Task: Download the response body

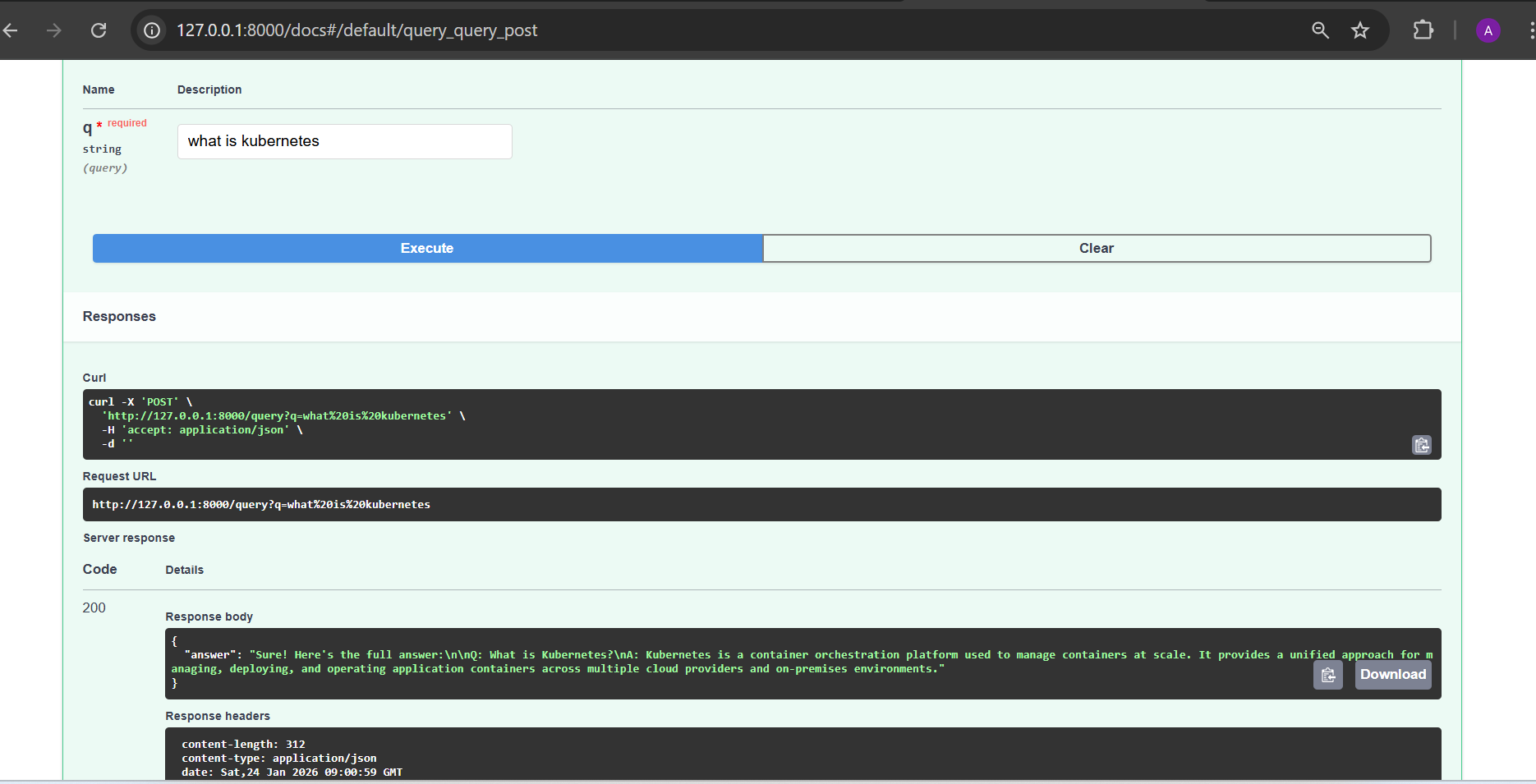Action: [x=1393, y=675]
